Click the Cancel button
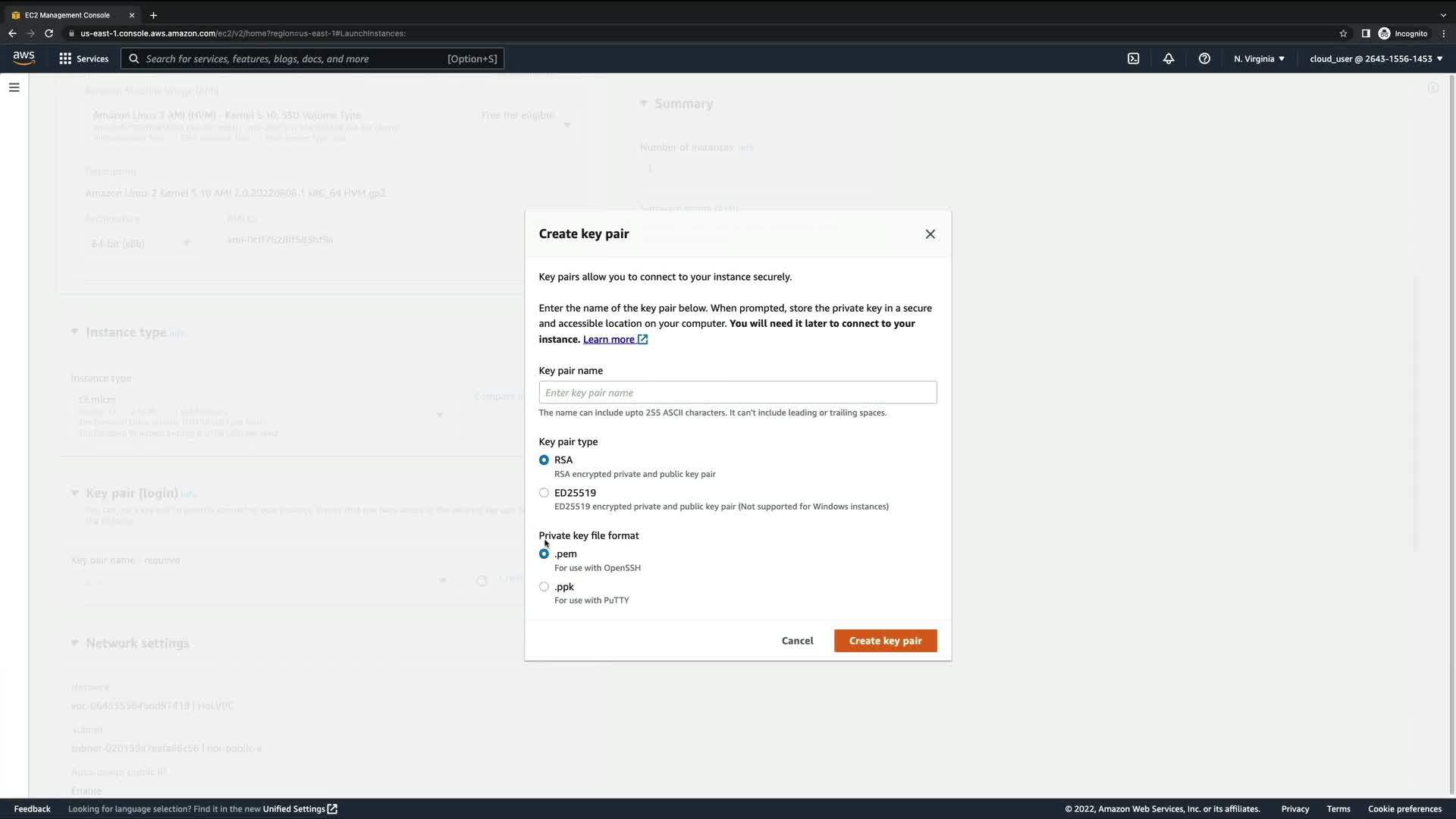Image resolution: width=1456 pixels, height=819 pixels. (x=797, y=641)
